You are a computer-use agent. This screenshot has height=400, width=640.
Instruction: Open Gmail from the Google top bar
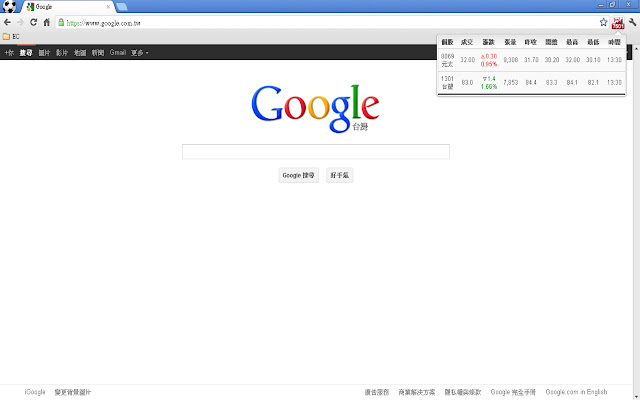coord(118,53)
